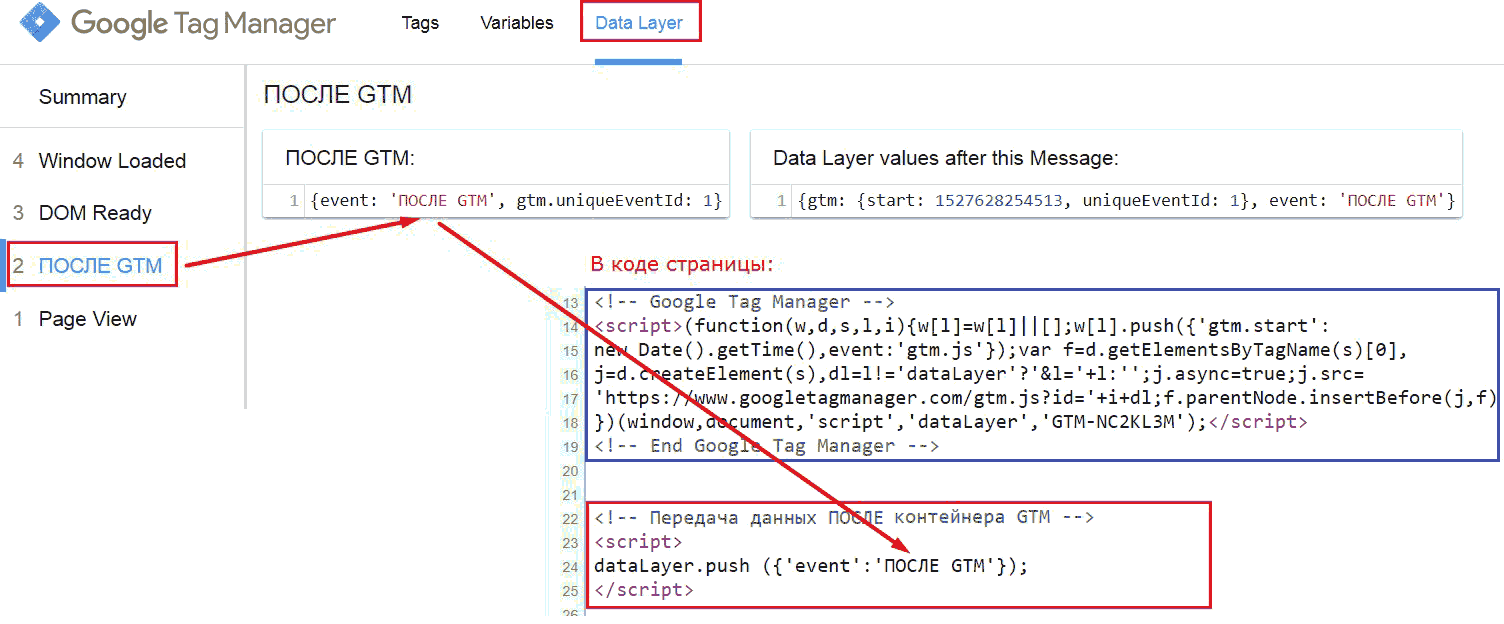This screenshot has height=624, width=1504.
Task: Select the Window Loaded event
Action: pos(112,161)
